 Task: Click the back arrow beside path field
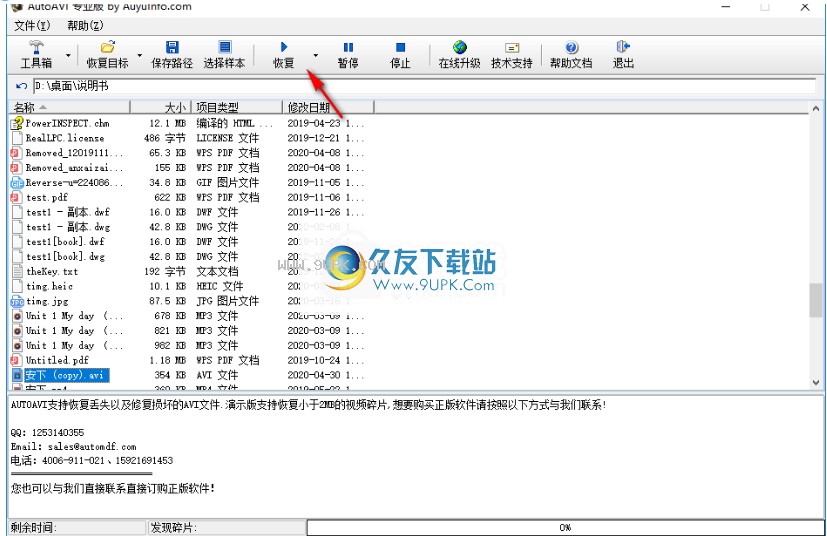[x=21, y=85]
